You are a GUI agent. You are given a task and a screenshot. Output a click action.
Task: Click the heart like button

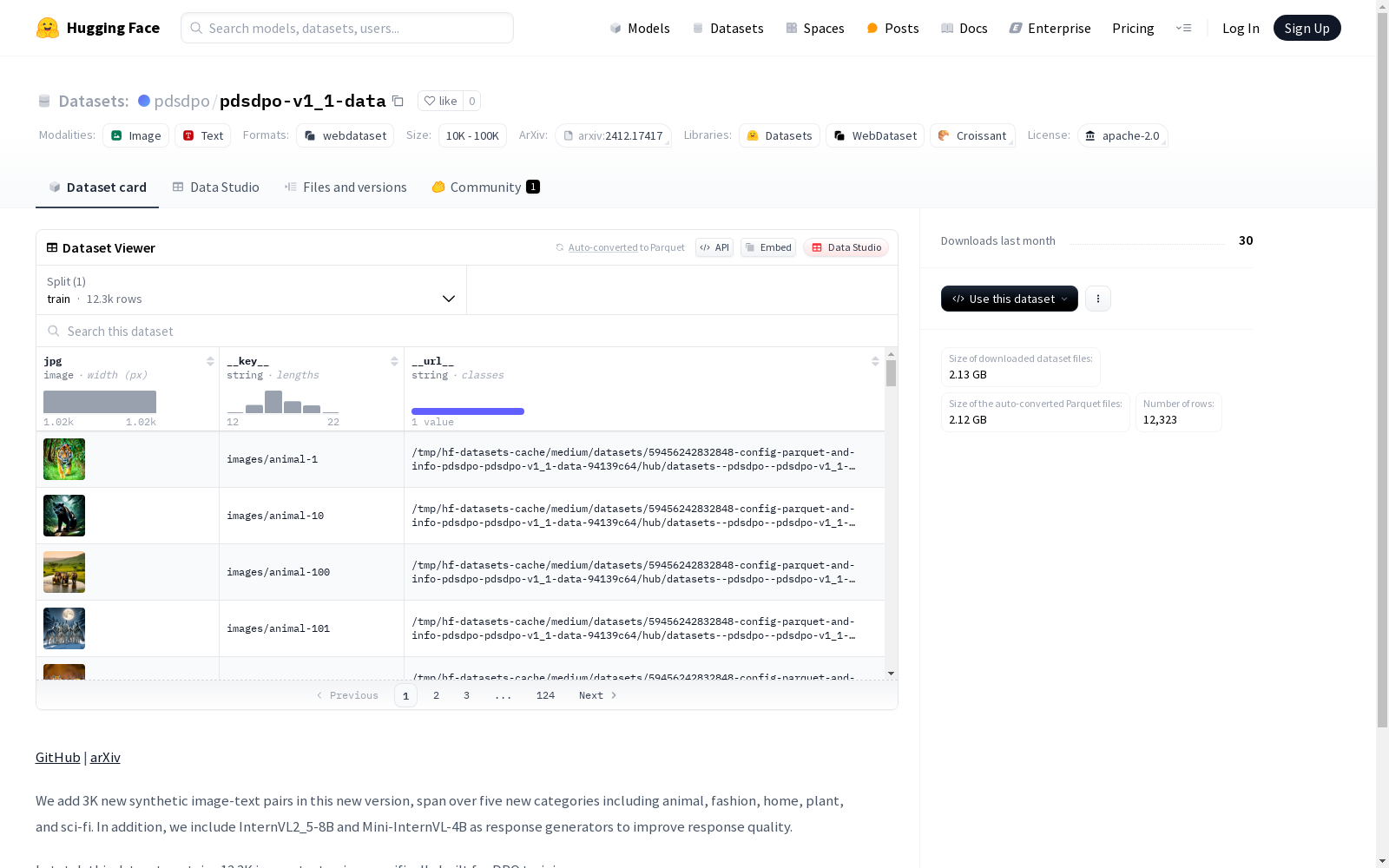[440, 101]
